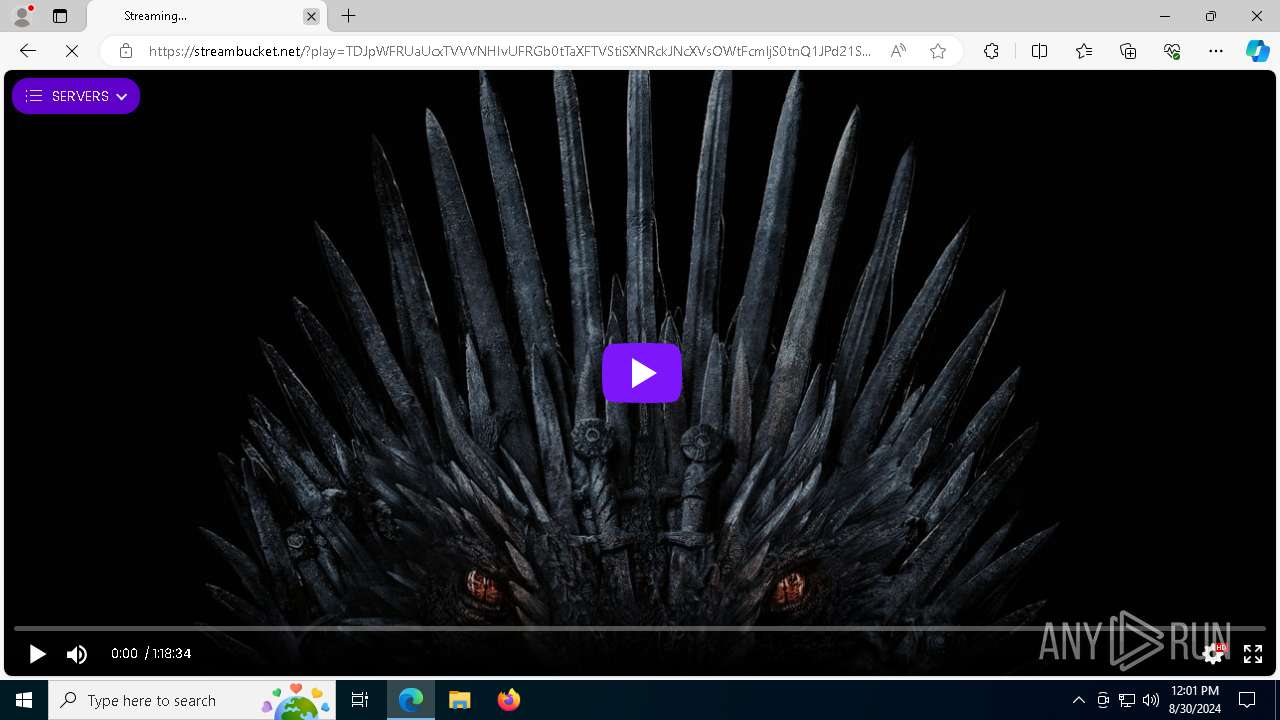Open Edge from taskbar
1280x720 pixels.
411,700
